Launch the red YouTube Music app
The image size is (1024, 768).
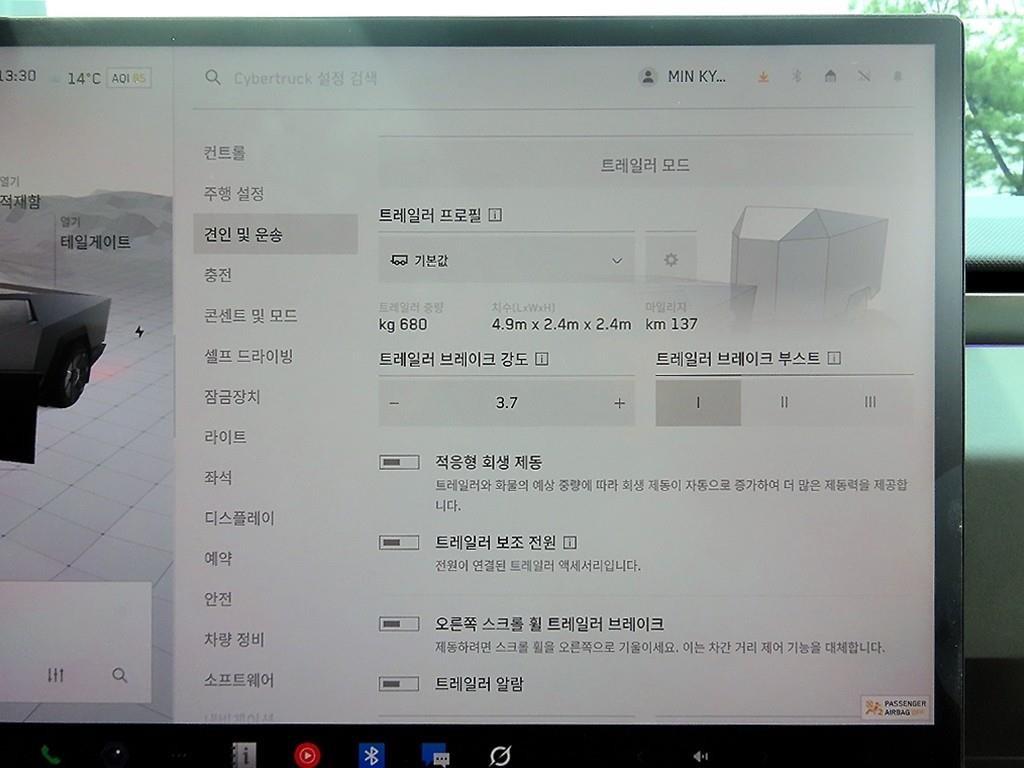307,756
